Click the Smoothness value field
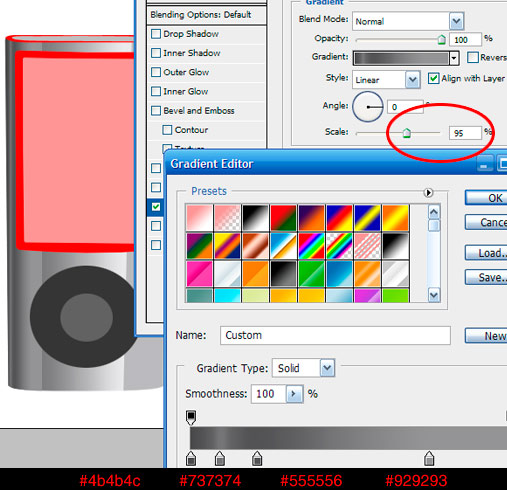 click(x=269, y=394)
